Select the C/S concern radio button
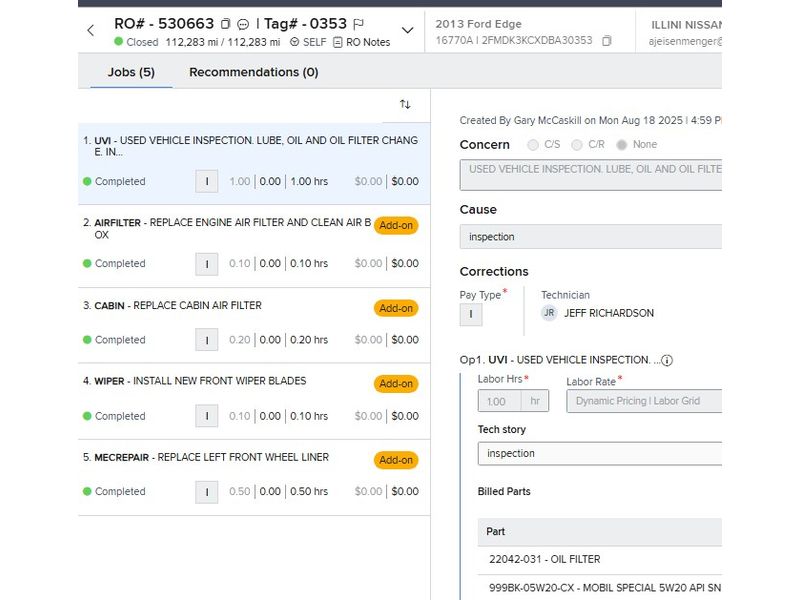This screenshot has width=800, height=600. (532, 145)
